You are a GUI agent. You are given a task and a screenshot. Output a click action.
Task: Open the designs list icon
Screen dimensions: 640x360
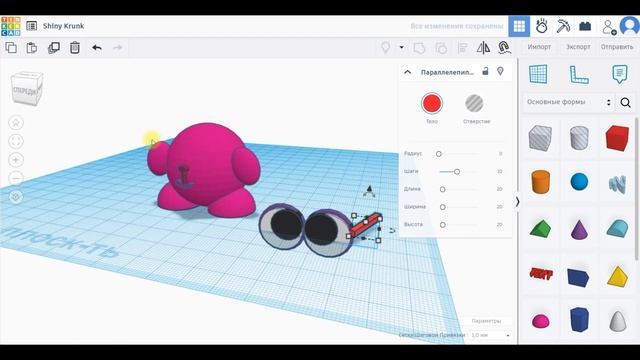coord(31,26)
